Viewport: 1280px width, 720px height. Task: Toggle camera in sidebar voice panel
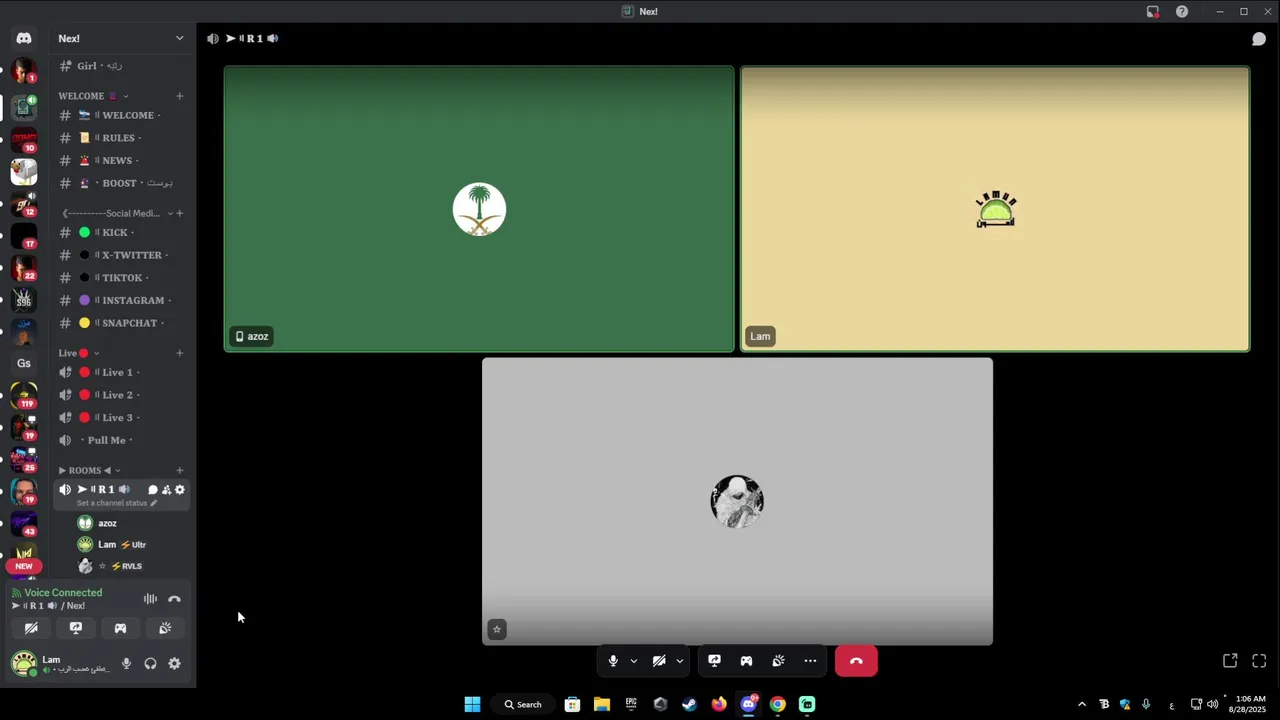pos(31,628)
